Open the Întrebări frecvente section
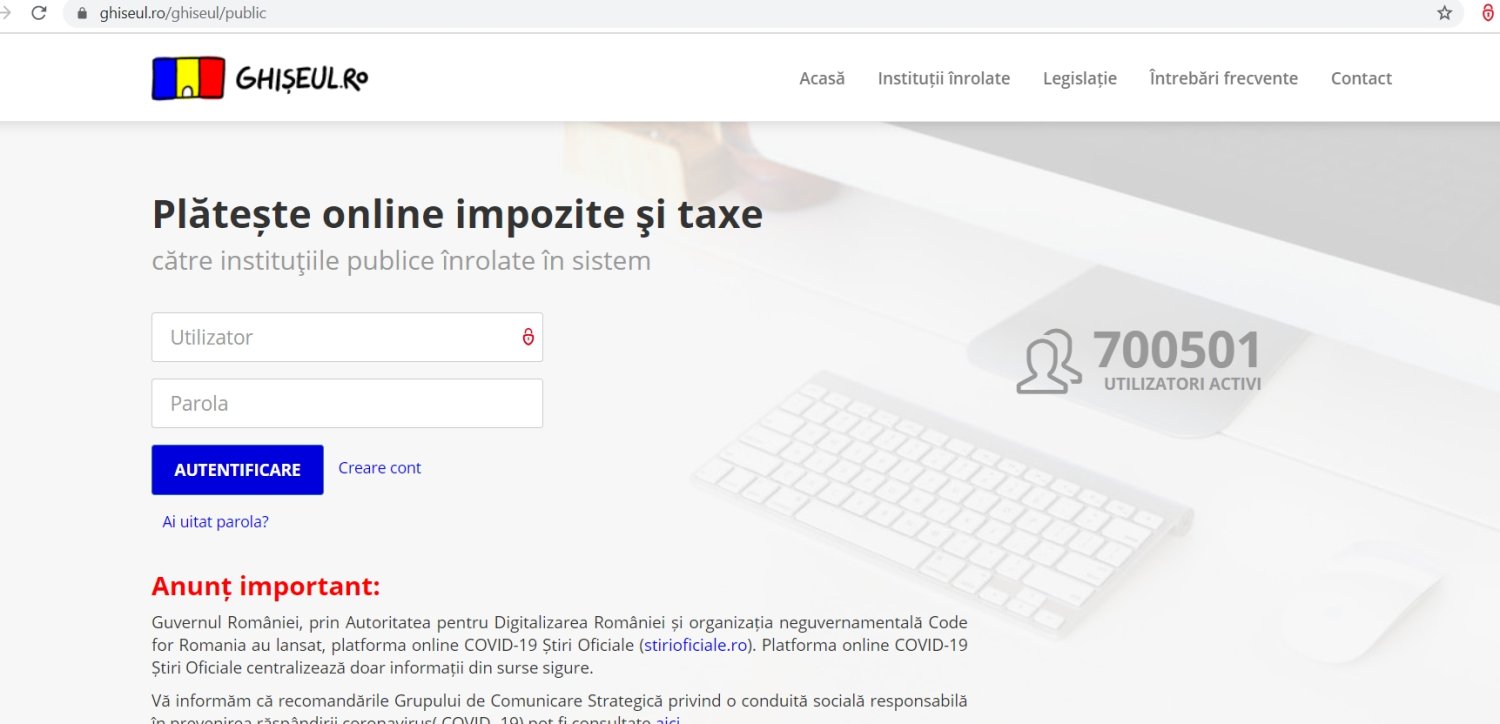 (x=1223, y=78)
